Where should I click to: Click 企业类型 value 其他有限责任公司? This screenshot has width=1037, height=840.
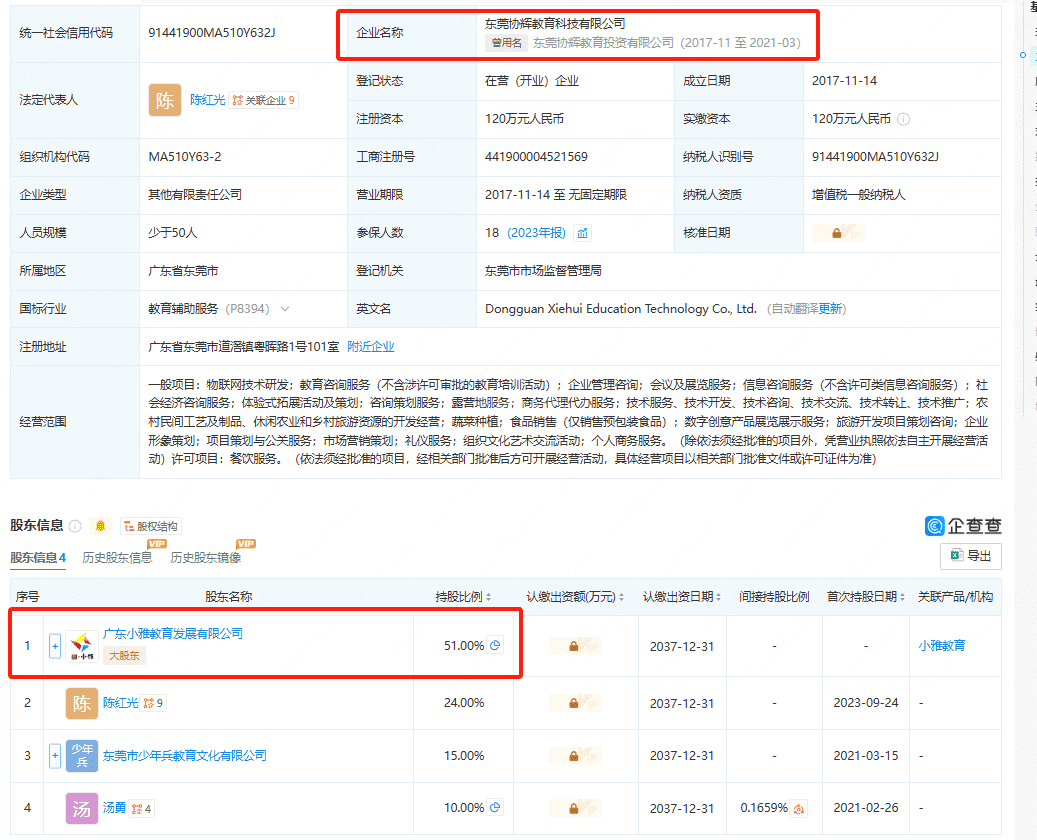click(194, 194)
